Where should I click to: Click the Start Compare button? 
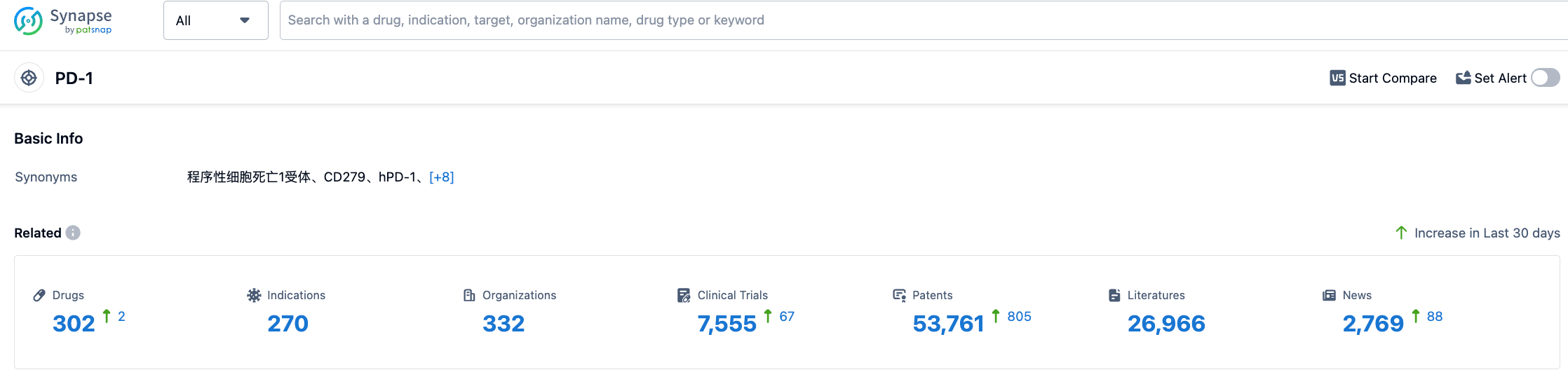pos(1383,78)
